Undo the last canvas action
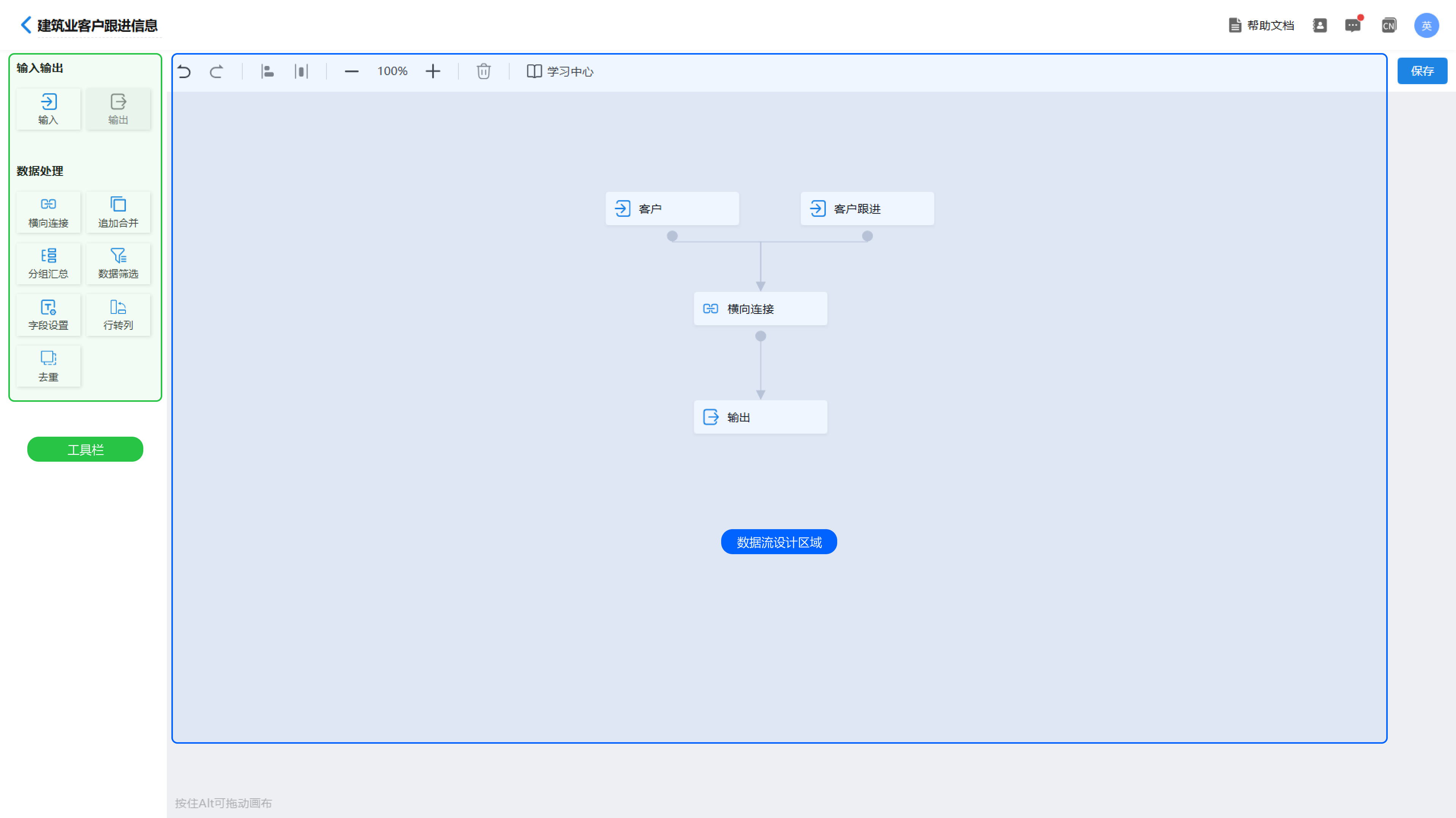The image size is (1456, 818). pos(184,71)
